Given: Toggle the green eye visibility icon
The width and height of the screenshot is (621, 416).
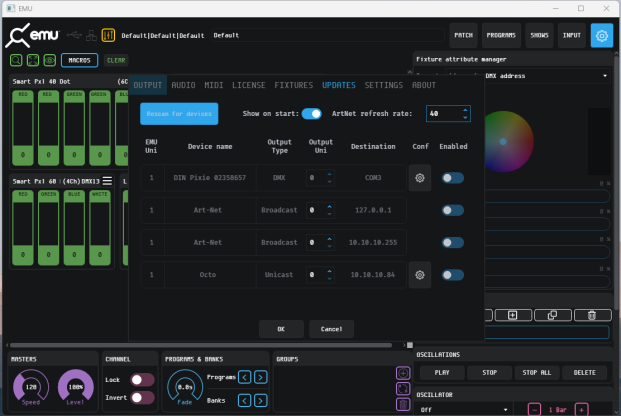Looking at the screenshot, I should [50, 60].
